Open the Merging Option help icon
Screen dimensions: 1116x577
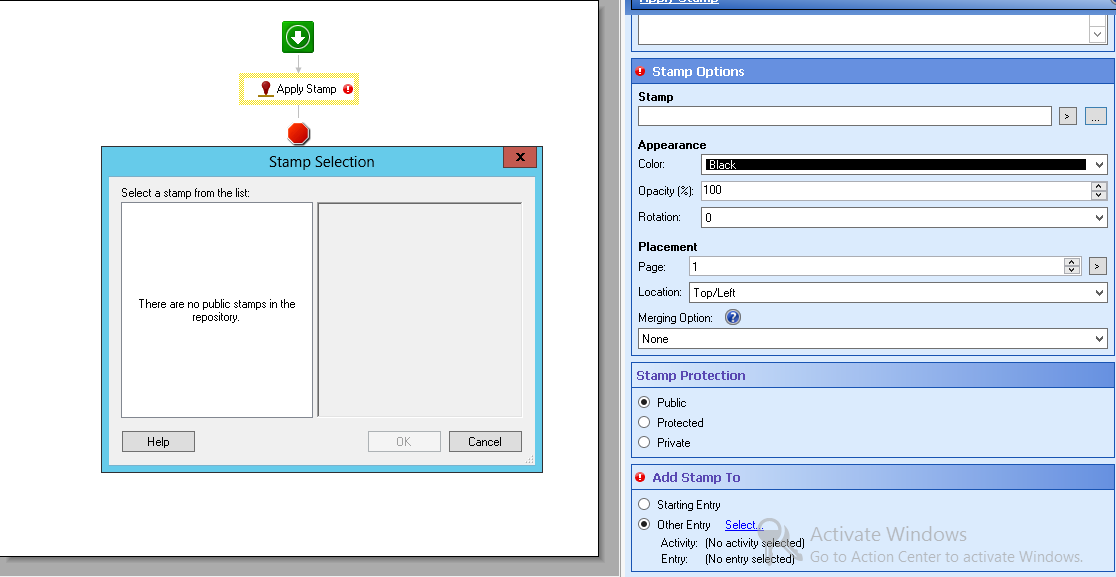tap(732, 317)
